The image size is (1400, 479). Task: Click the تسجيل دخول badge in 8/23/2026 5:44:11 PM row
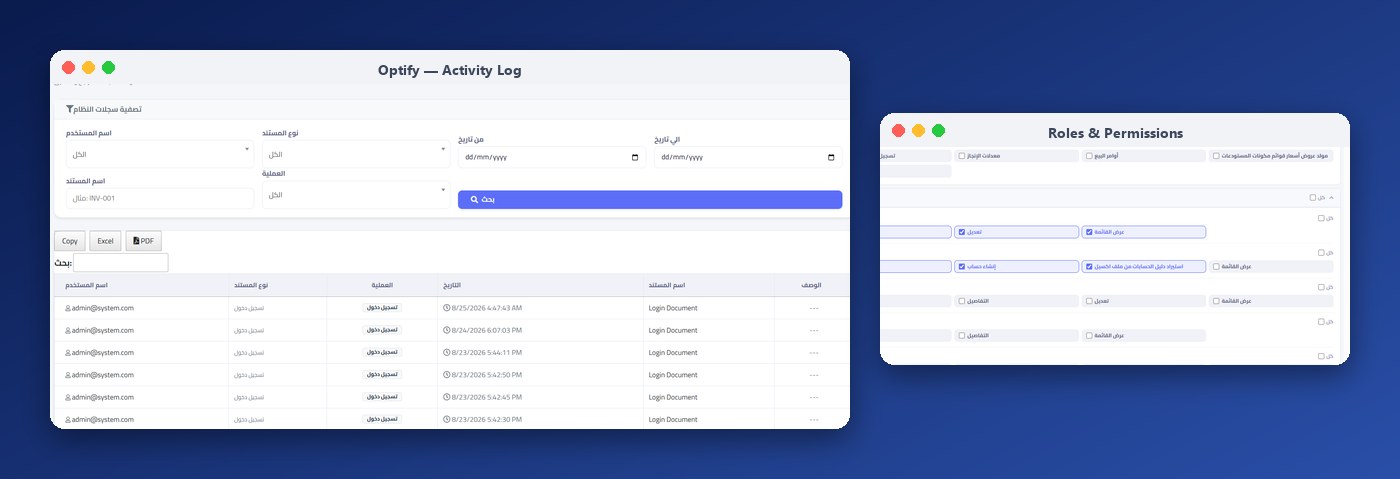382,352
